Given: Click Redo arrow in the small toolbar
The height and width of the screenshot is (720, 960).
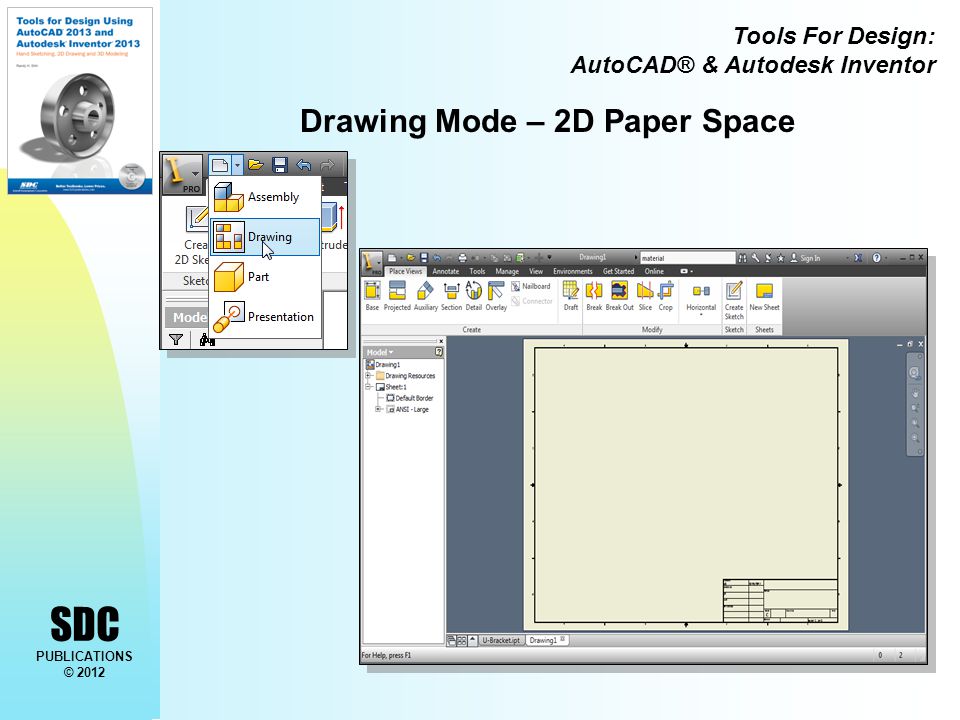Looking at the screenshot, I should (x=328, y=165).
